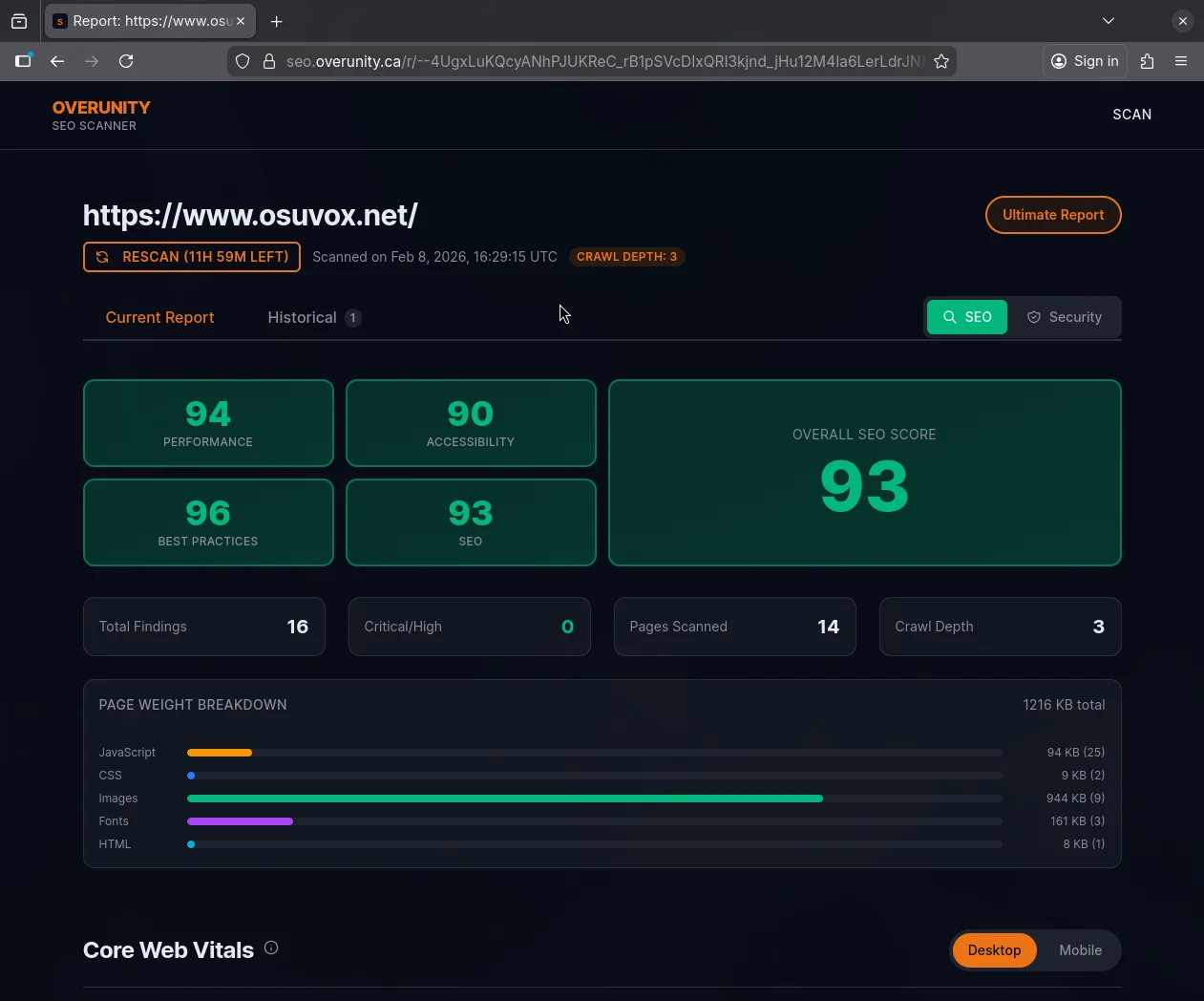
Task: Click the Firefox recent browsing folder icon
Action: [x=19, y=21]
